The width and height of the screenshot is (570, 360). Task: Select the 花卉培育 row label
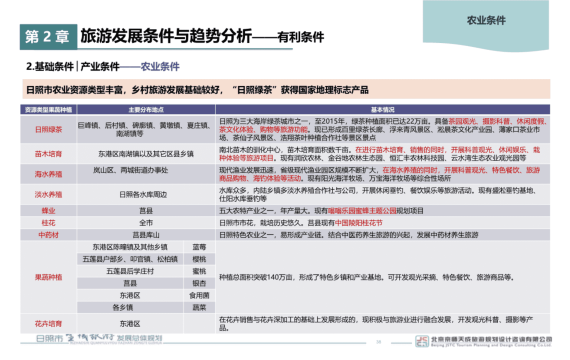pos(48,324)
